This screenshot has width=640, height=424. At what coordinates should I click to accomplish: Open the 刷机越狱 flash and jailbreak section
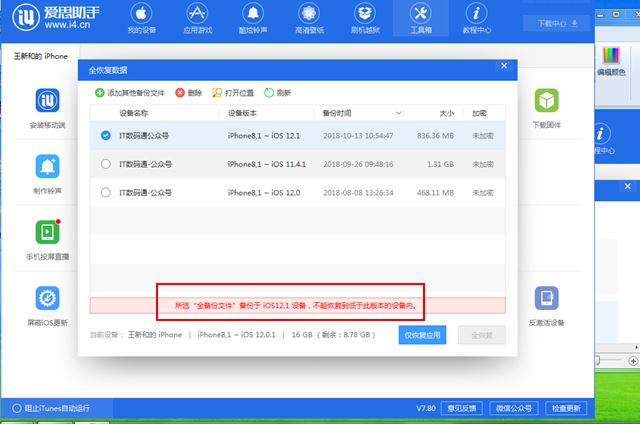[365, 18]
